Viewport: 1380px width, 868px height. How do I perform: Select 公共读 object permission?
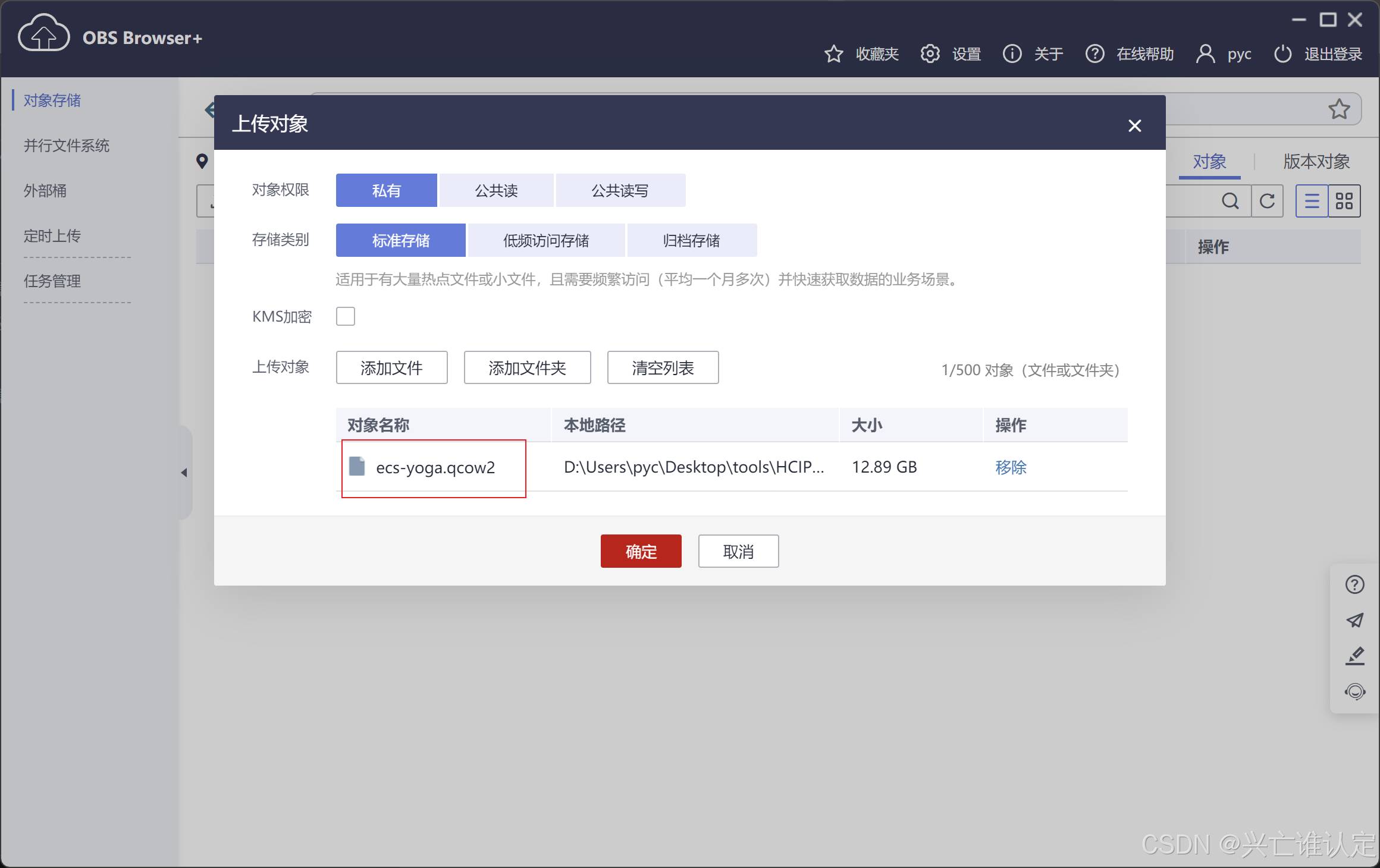[496, 190]
